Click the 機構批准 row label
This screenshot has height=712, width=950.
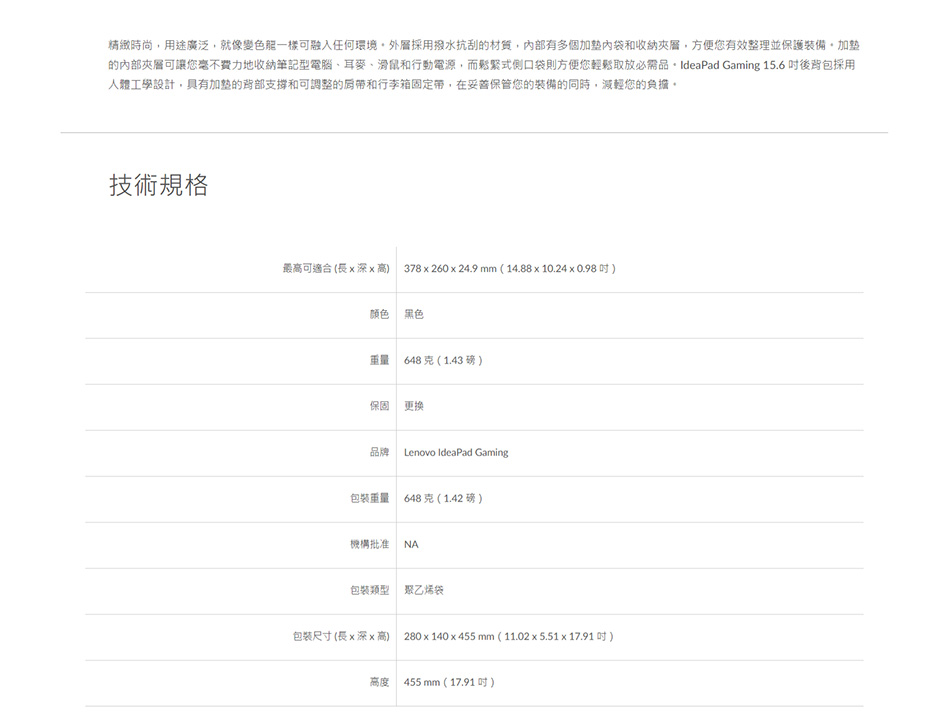pyautogui.click(x=369, y=545)
